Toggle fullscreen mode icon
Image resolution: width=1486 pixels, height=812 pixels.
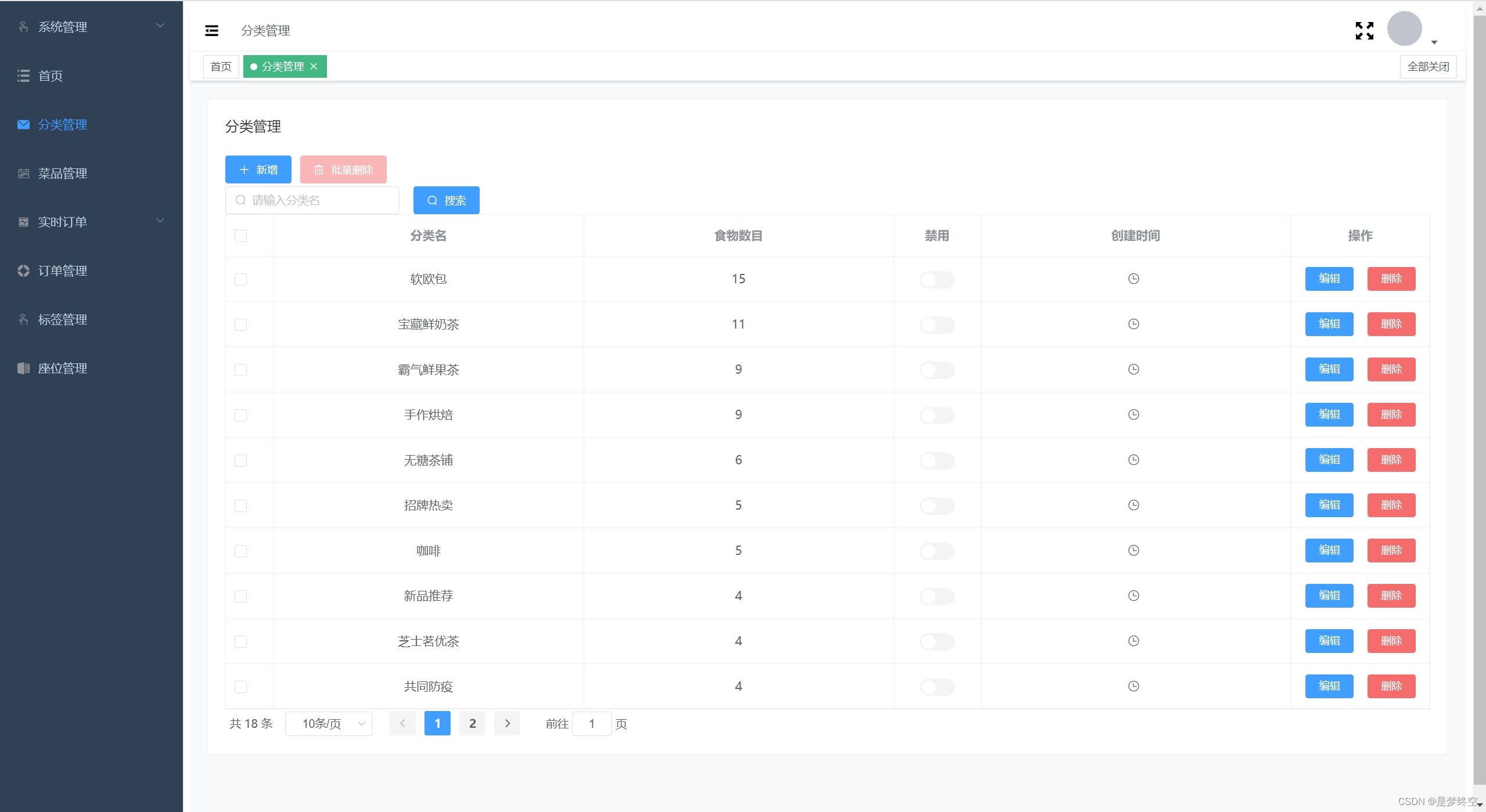coord(1365,31)
